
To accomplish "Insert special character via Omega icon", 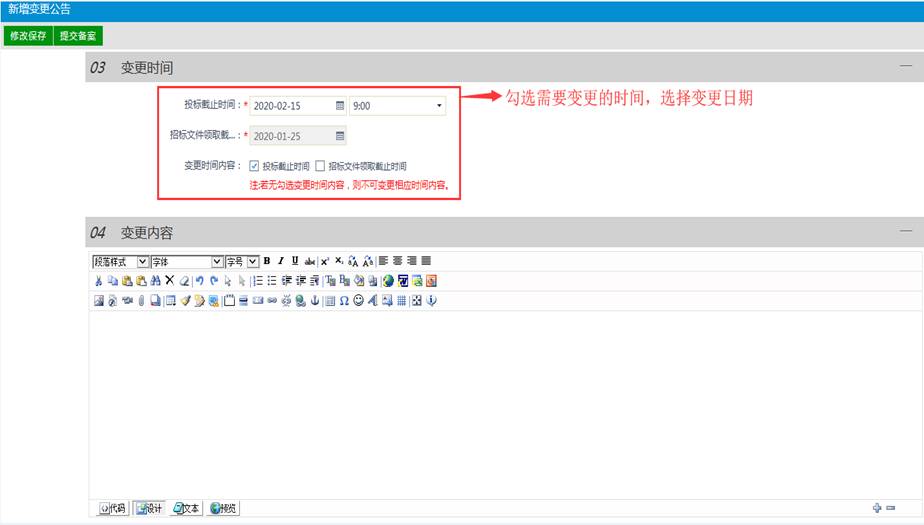I will [x=344, y=300].
